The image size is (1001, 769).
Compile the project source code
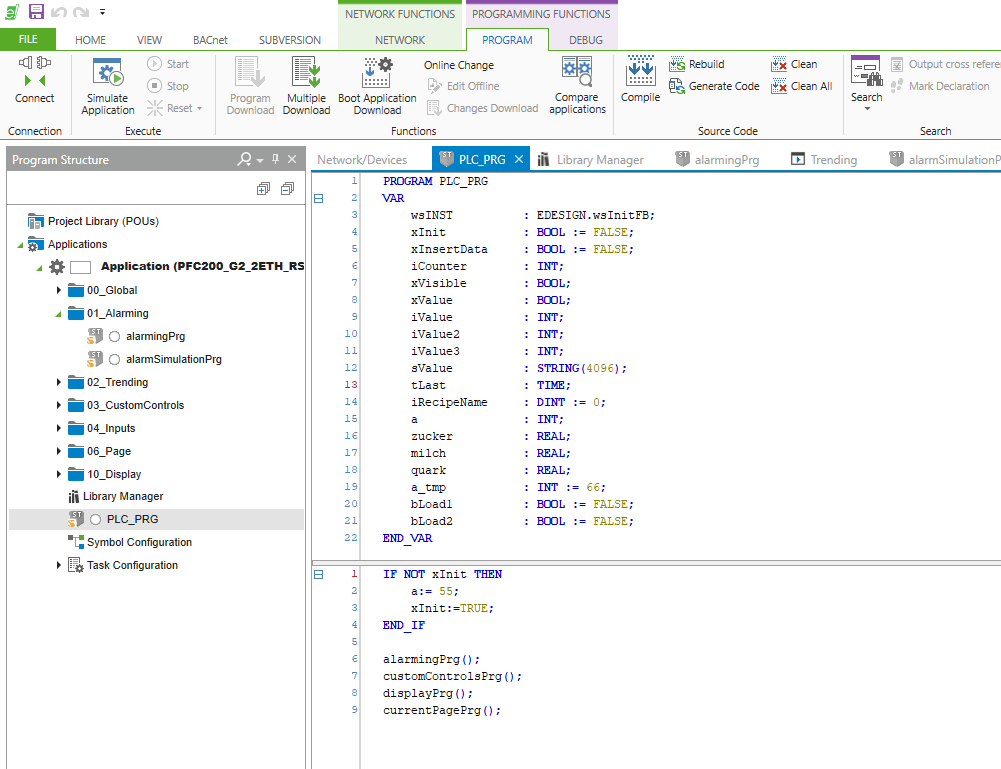coord(640,73)
